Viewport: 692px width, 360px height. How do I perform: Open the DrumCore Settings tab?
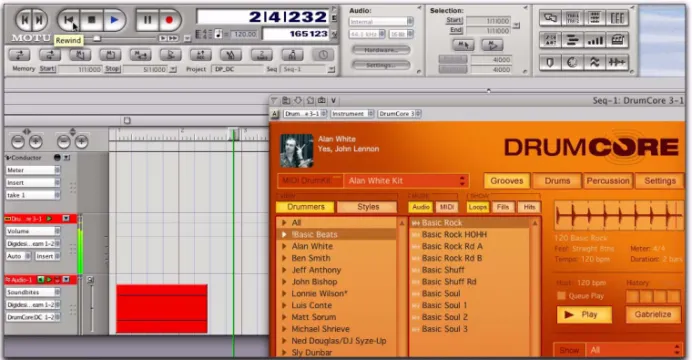point(660,181)
